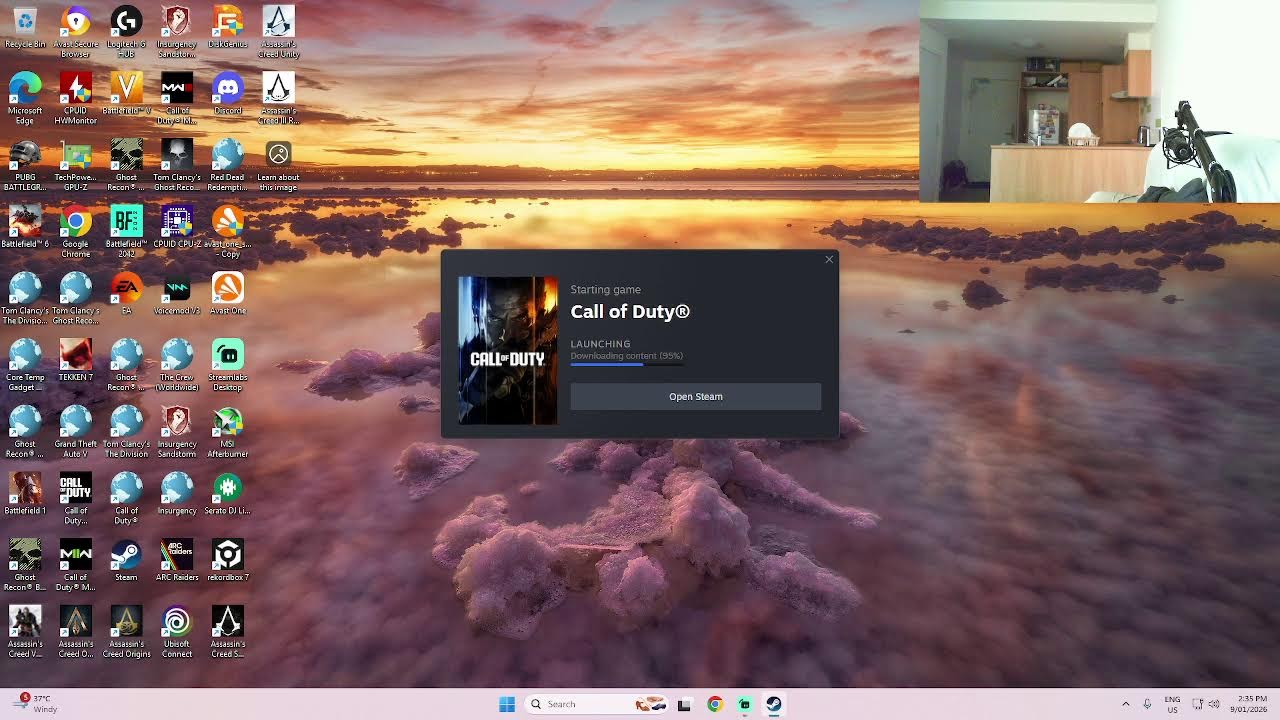Select the Battlefield 6 desktop icon
Image resolution: width=1280 pixels, height=720 pixels.
point(25,227)
